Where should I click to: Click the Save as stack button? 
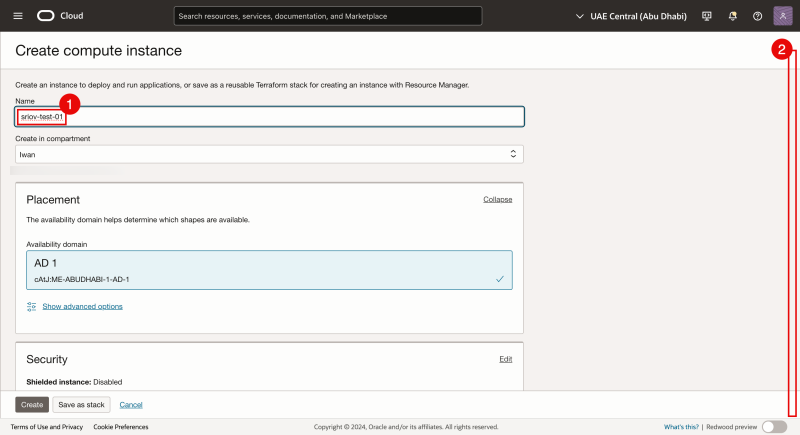click(x=81, y=404)
